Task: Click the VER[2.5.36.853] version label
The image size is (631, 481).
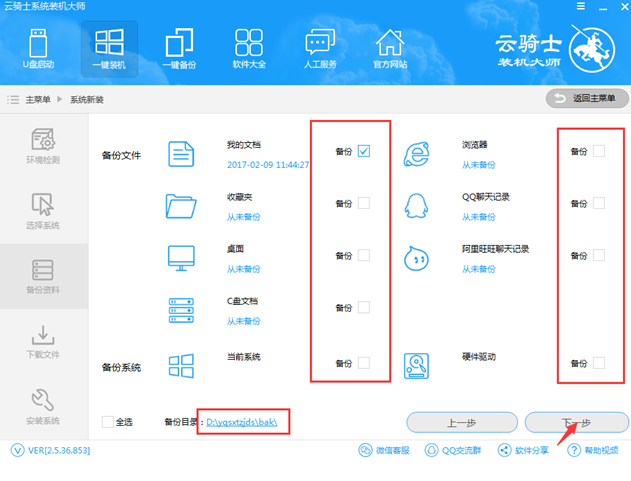Action: pos(59,450)
